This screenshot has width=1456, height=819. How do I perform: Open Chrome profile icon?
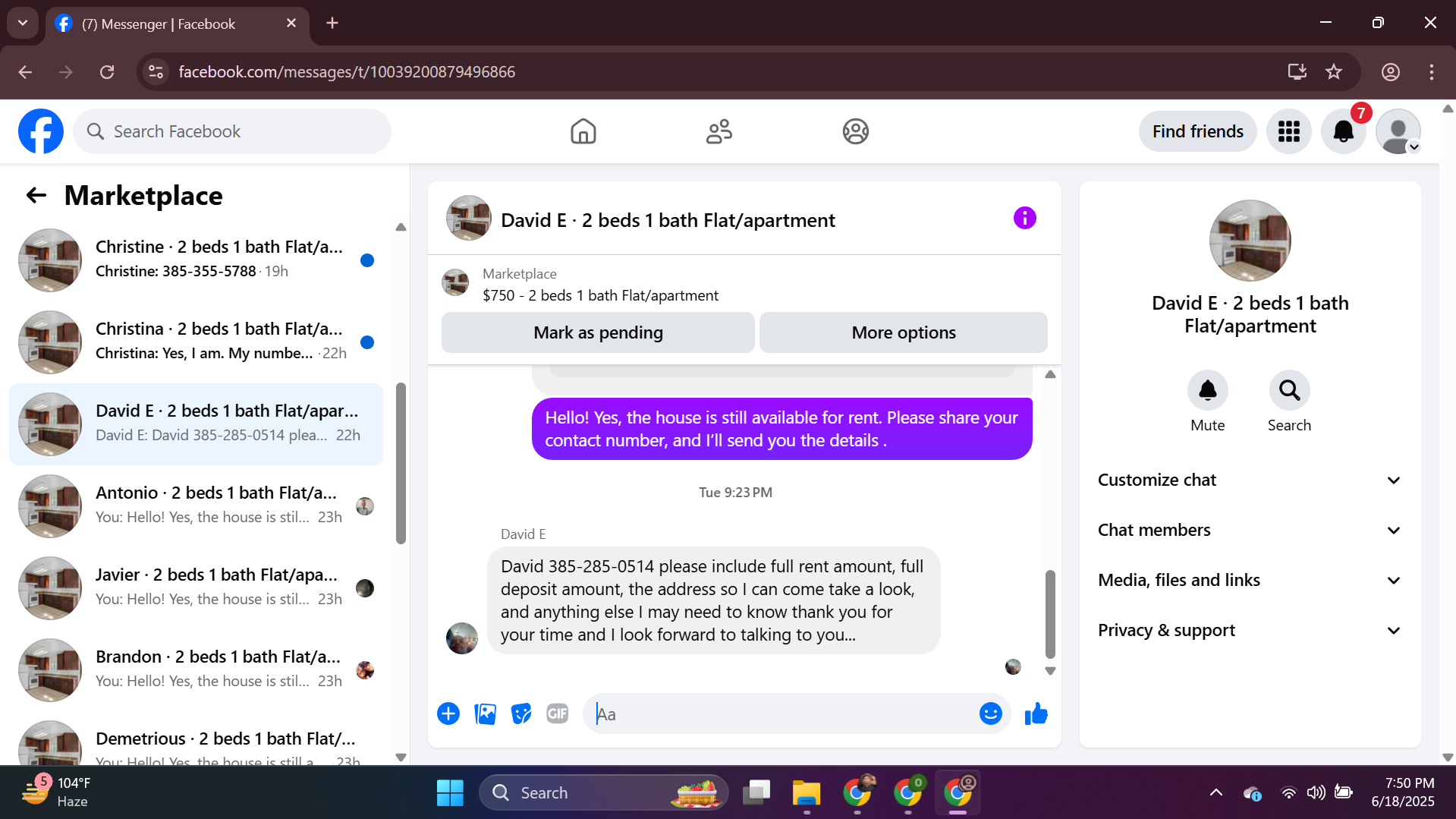coord(1390,71)
